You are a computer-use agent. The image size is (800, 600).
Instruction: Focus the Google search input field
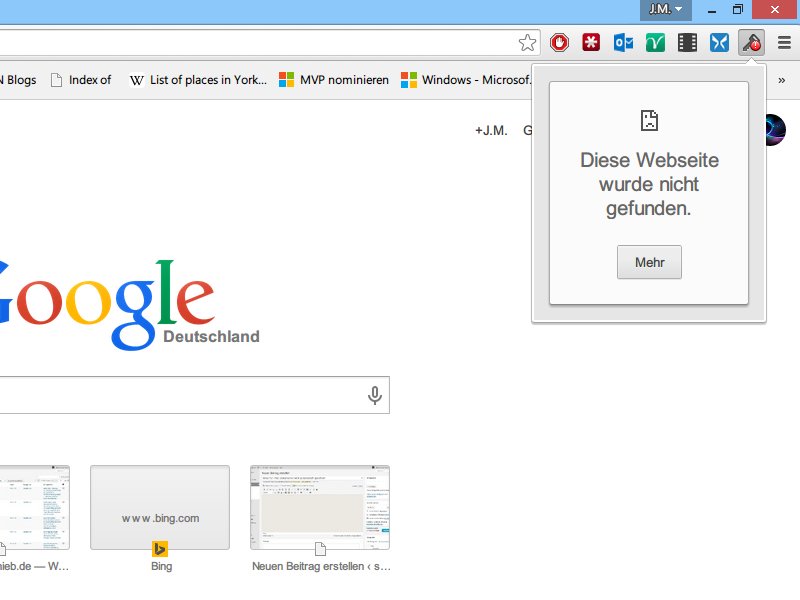(x=194, y=395)
